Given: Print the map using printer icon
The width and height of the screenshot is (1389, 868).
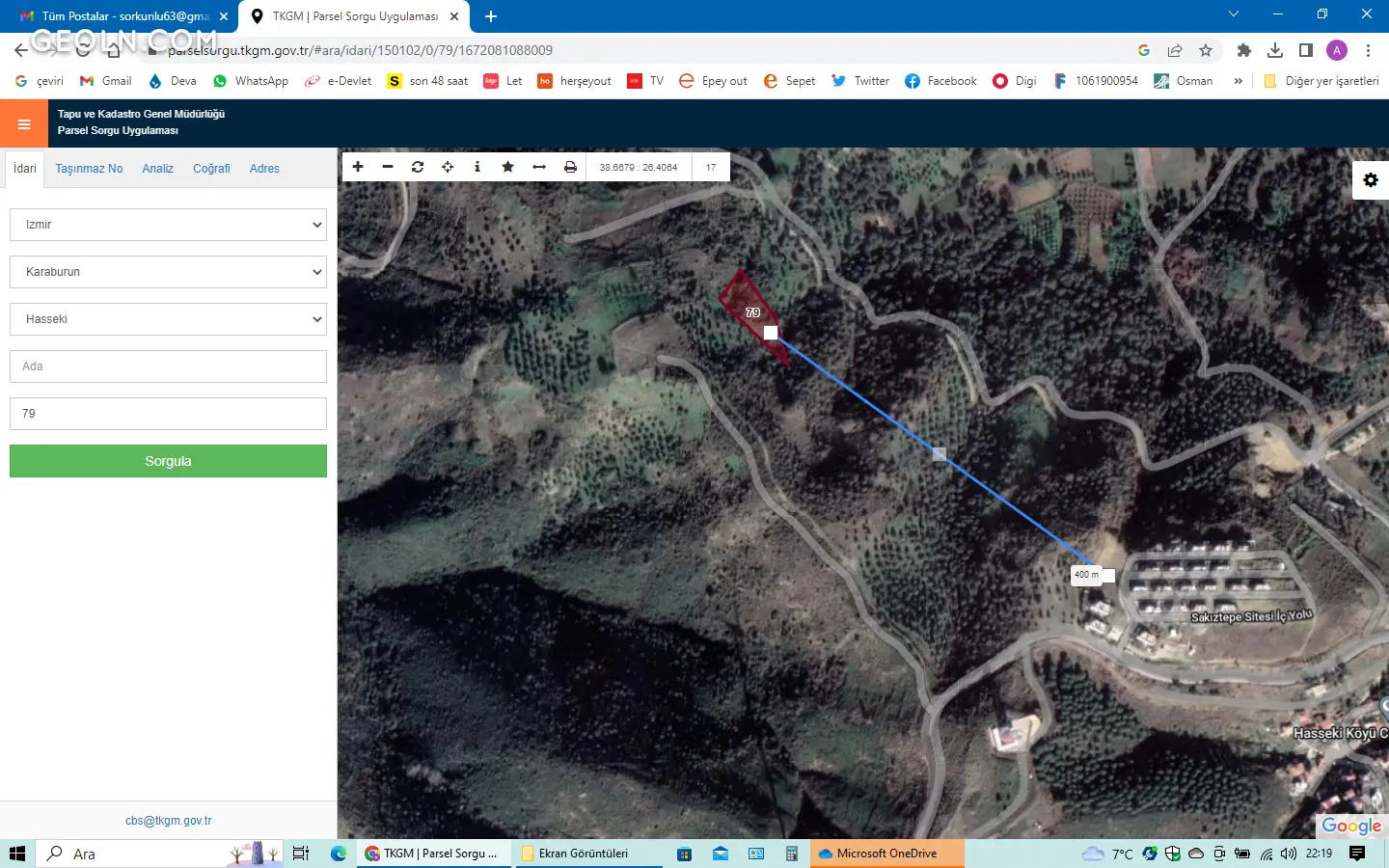Looking at the screenshot, I should [x=570, y=167].
